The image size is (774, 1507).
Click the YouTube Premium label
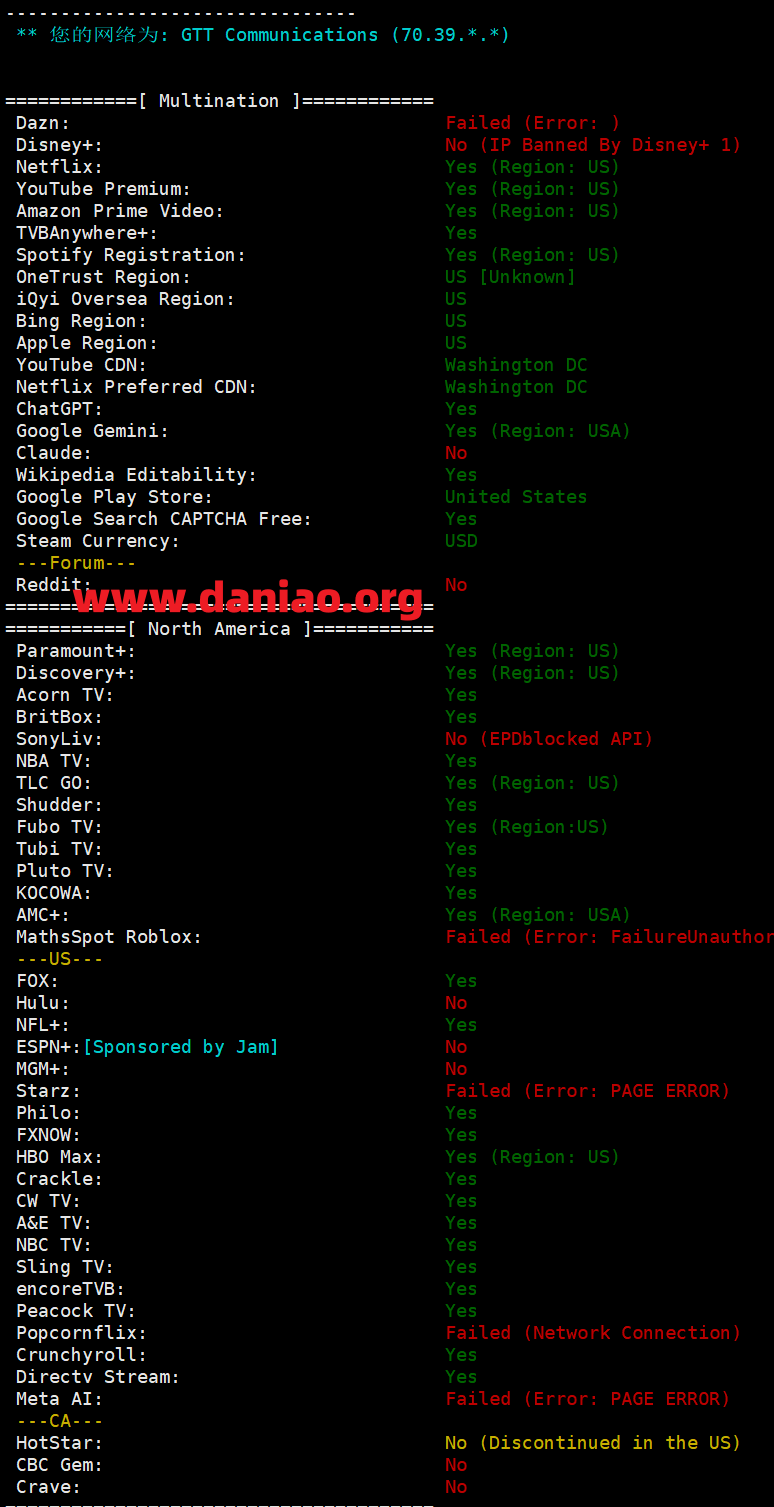pos(103,189)
